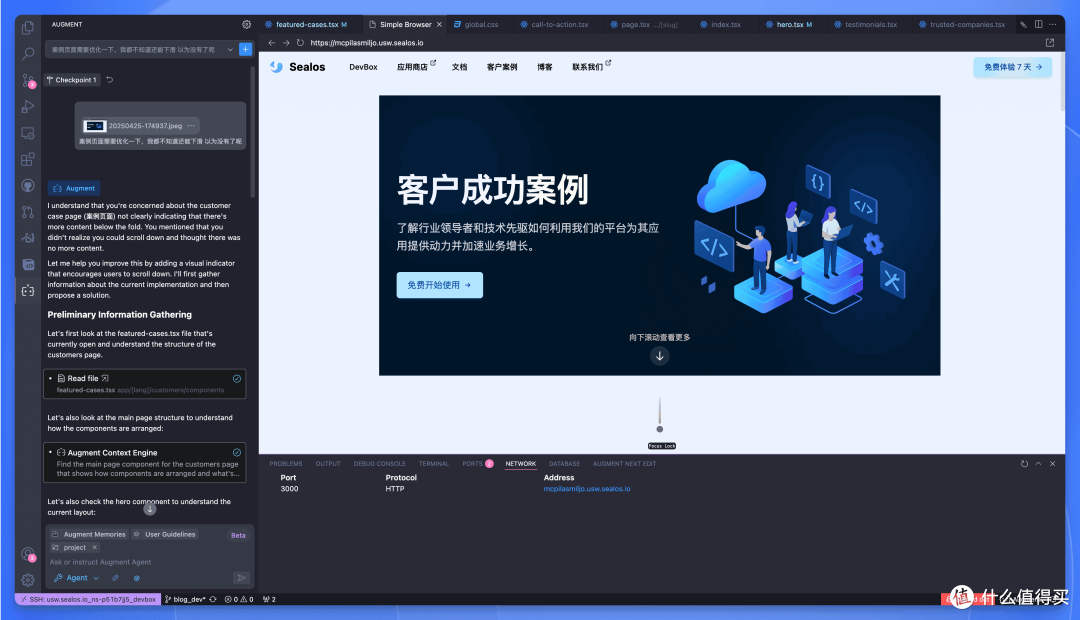
Task: Open 联系我们 in website navigation
Action: pyautogui.click(x=591, y=67)
